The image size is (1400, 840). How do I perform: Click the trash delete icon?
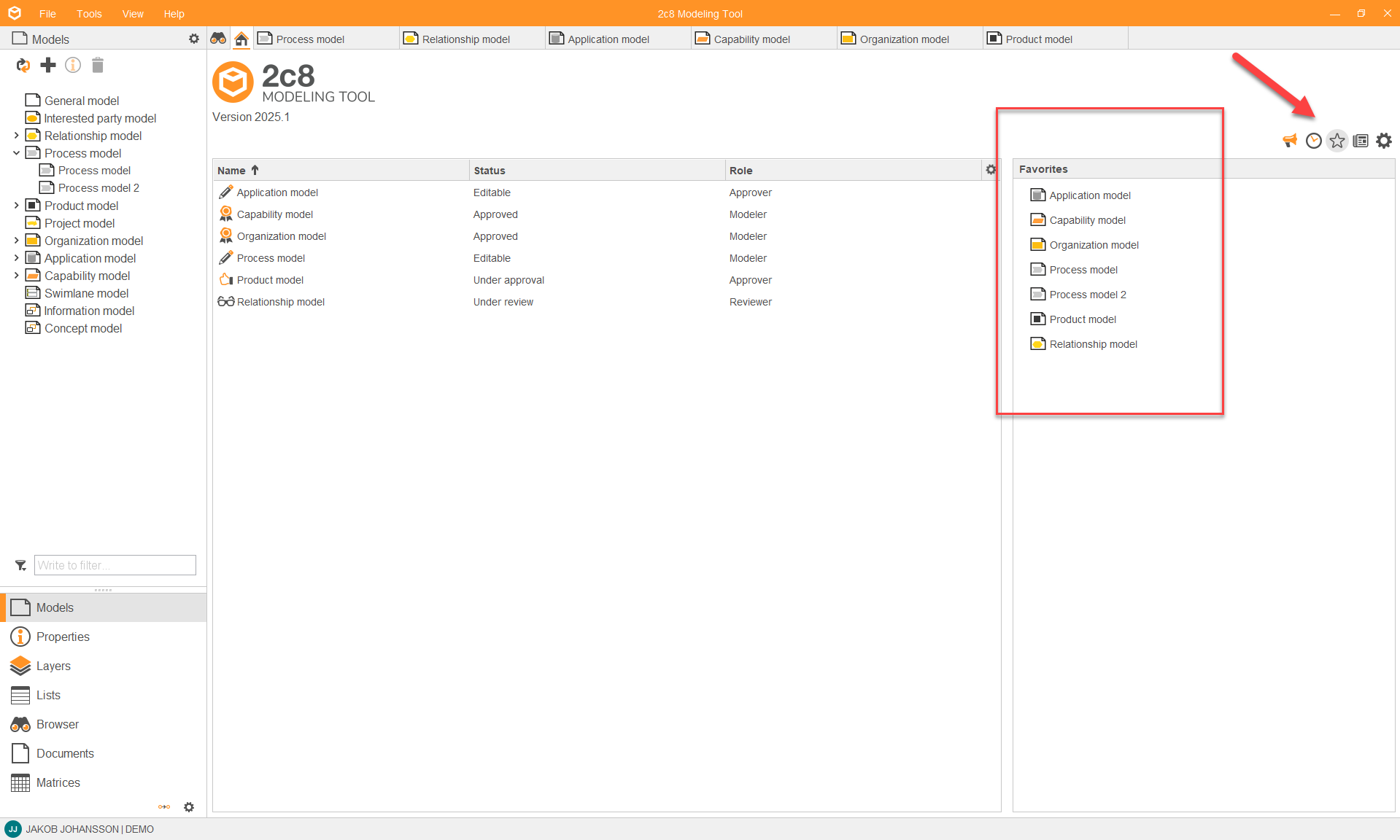[x=98, y=66]
